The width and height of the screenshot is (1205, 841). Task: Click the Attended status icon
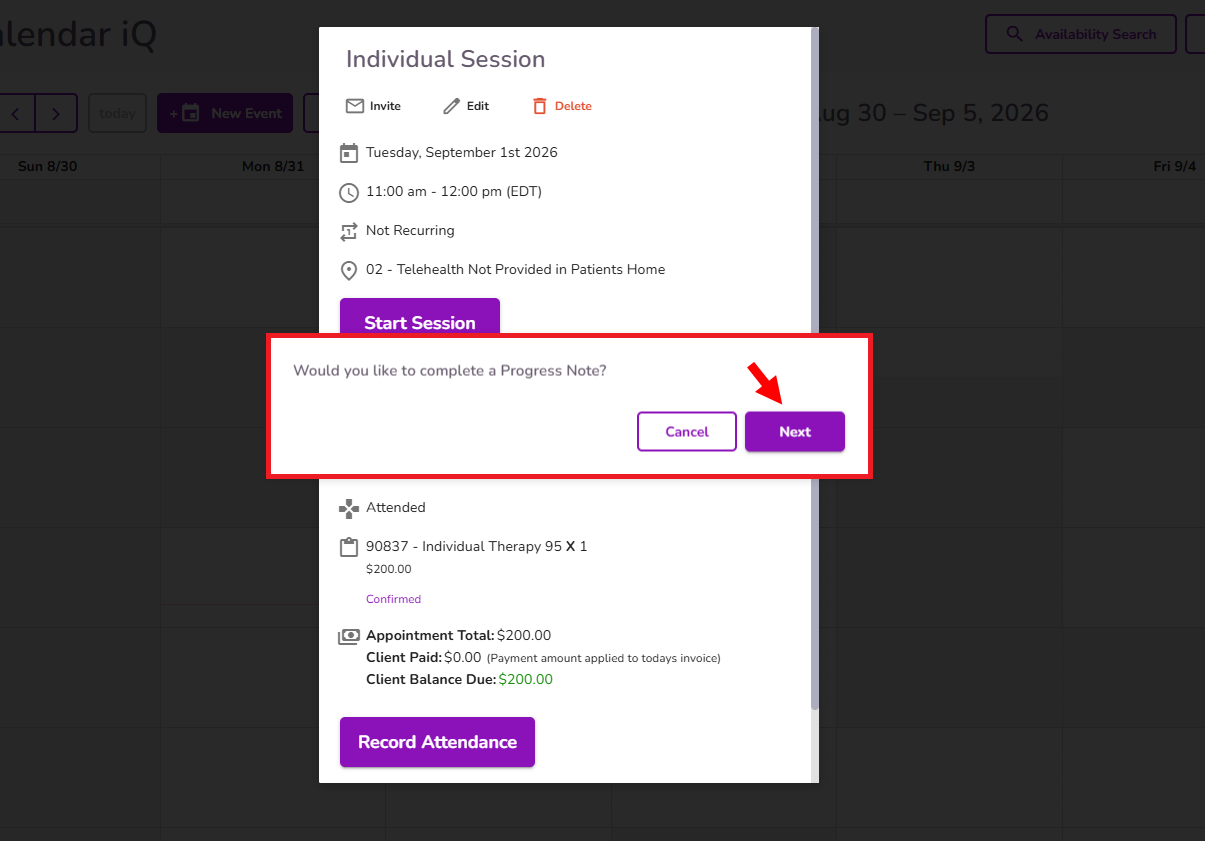(349, 509)
